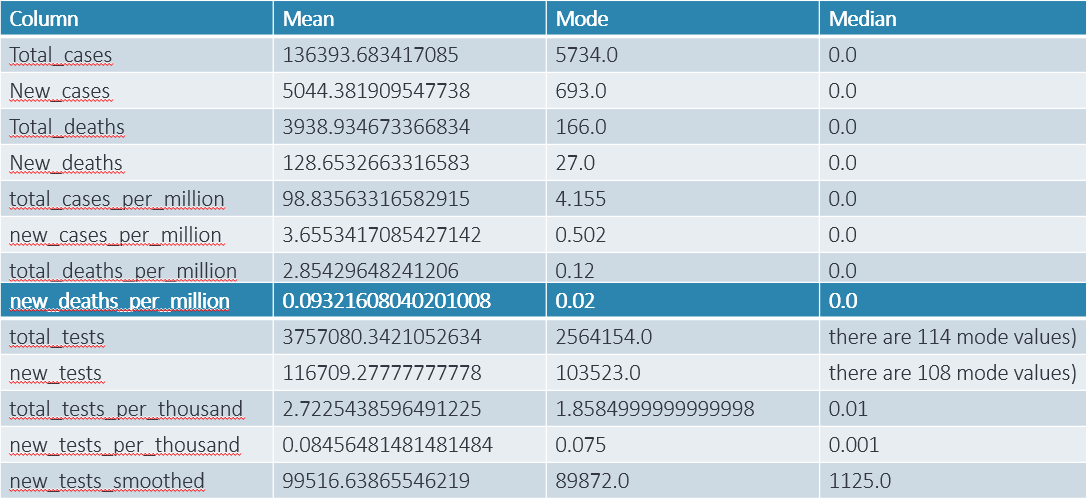Select the "total_tests" row label
This screenshot has width=1086, height=502.
57,337
